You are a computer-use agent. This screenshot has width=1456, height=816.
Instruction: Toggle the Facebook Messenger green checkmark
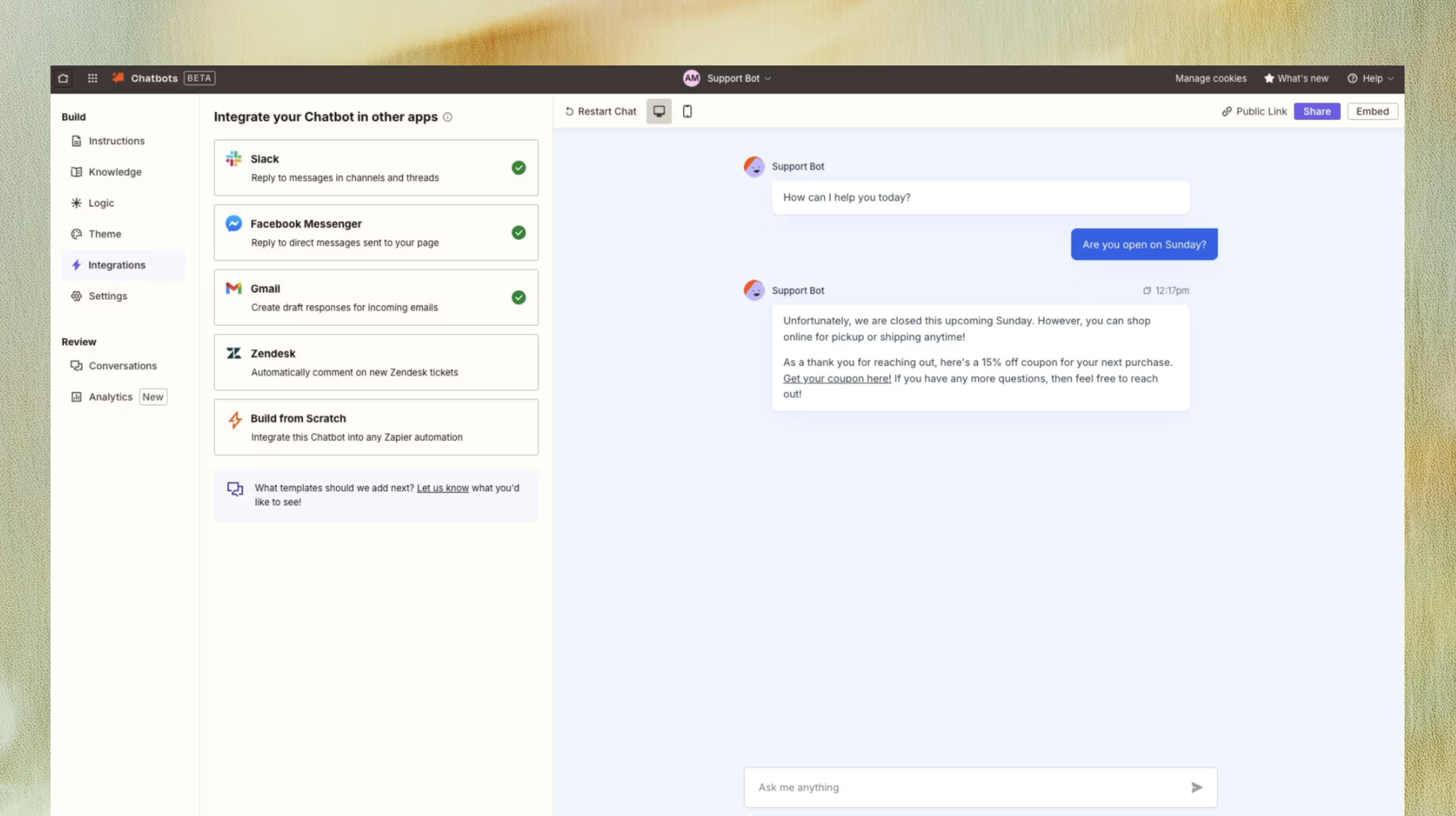click(518, 232)
